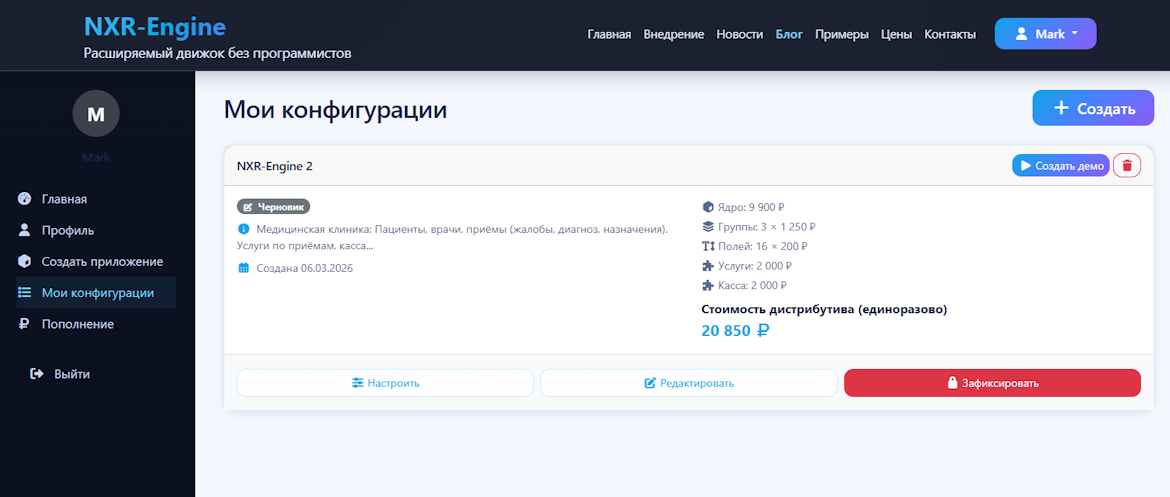Click the Зафиксировать button label
The width and height of the screenshot is (1170, 497).
tap(1000, 383)
